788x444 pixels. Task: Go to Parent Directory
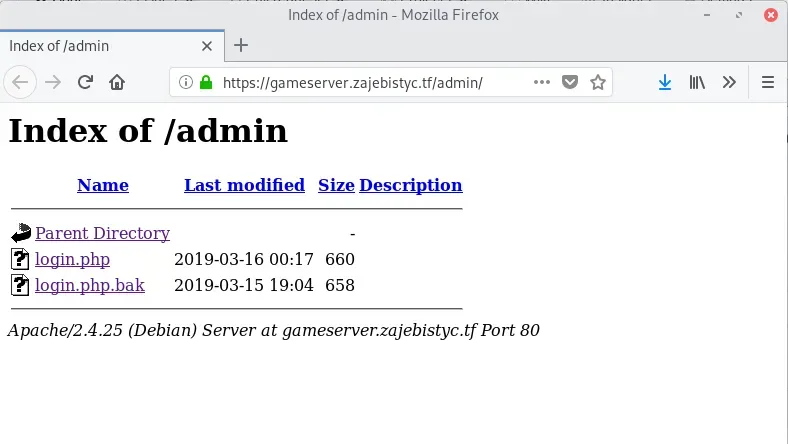(x=102, y=233)
